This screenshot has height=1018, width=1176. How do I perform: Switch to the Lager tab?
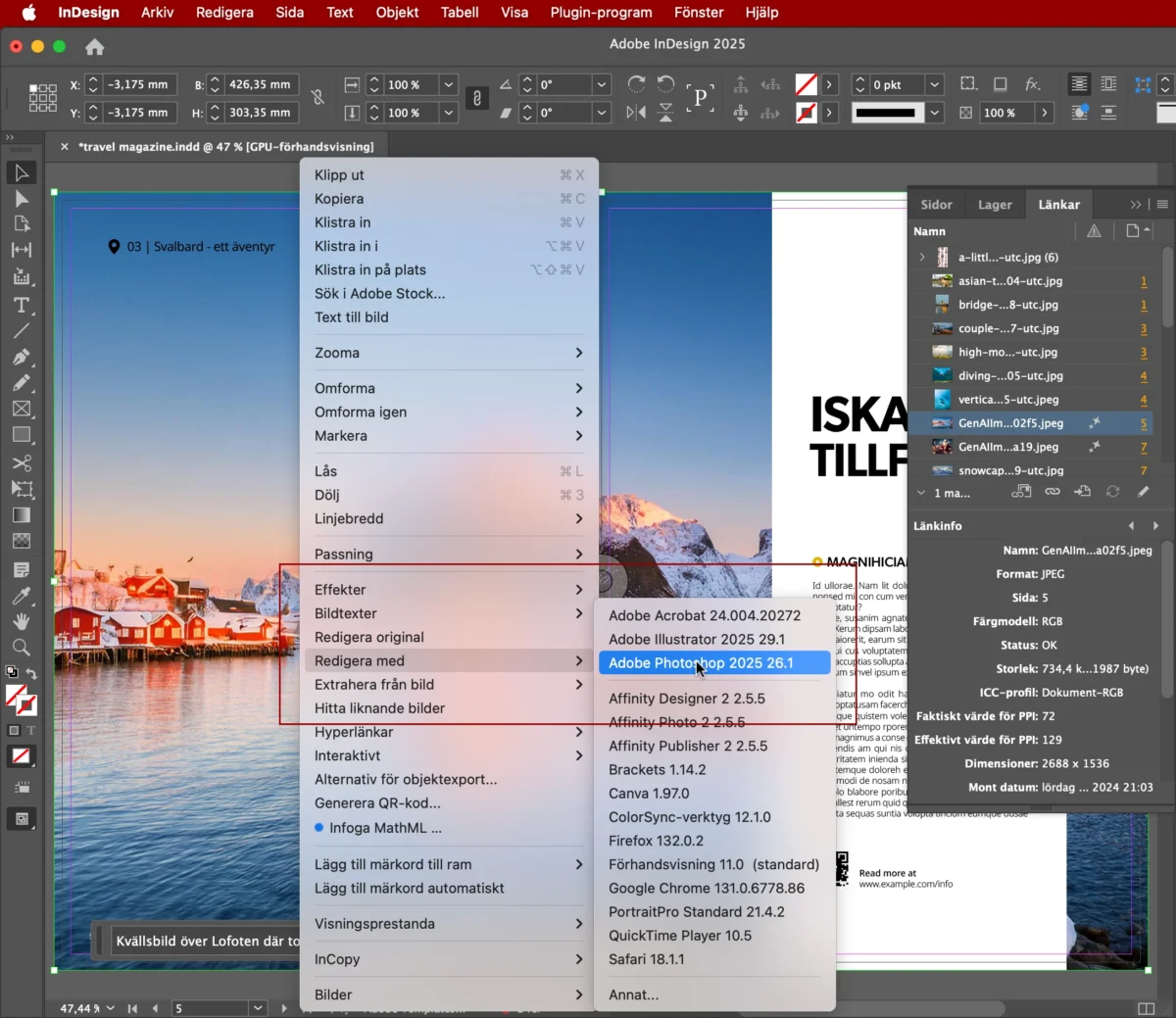point(995,205)
